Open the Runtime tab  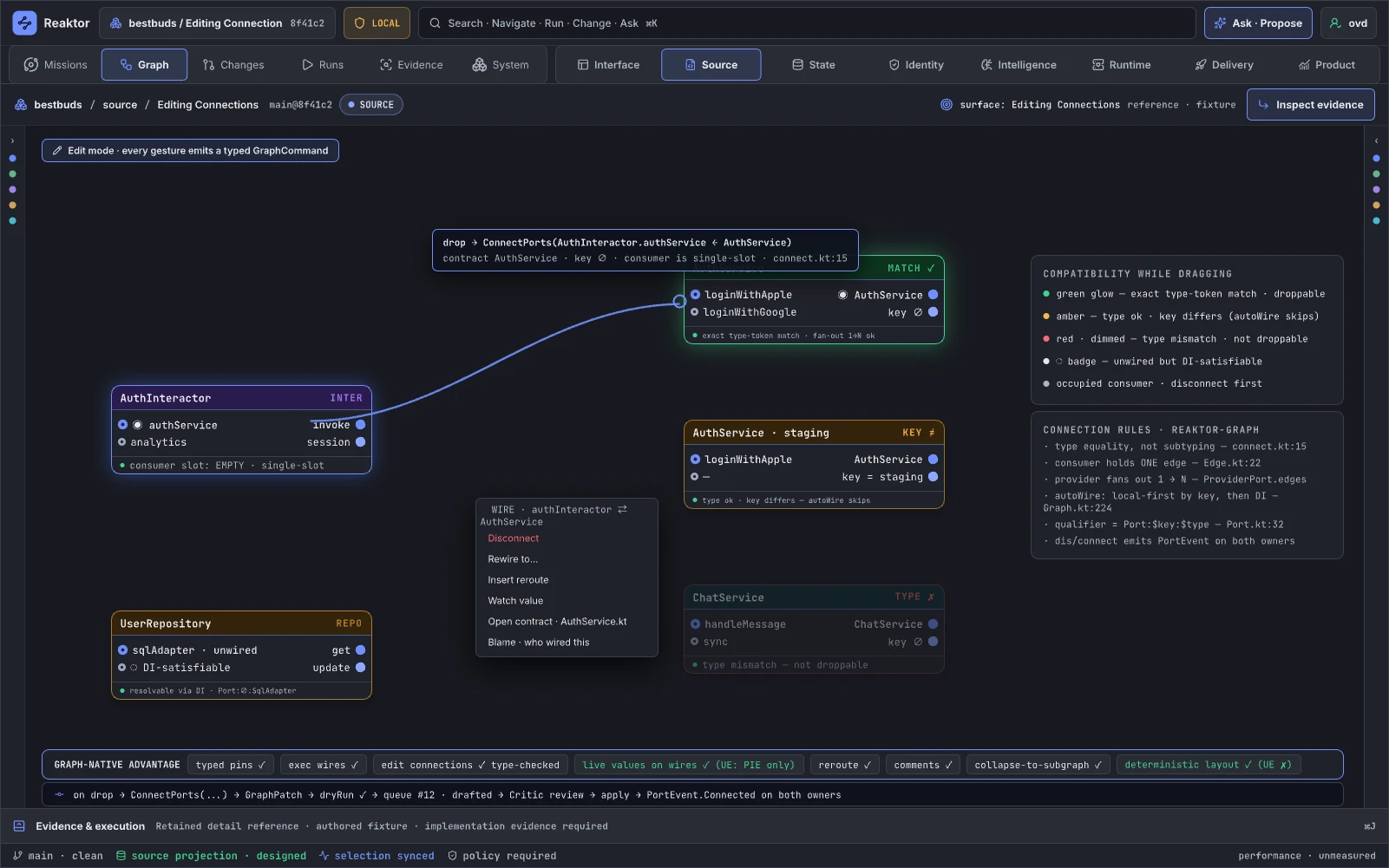pyautogui.click(x=1122, y=65)
